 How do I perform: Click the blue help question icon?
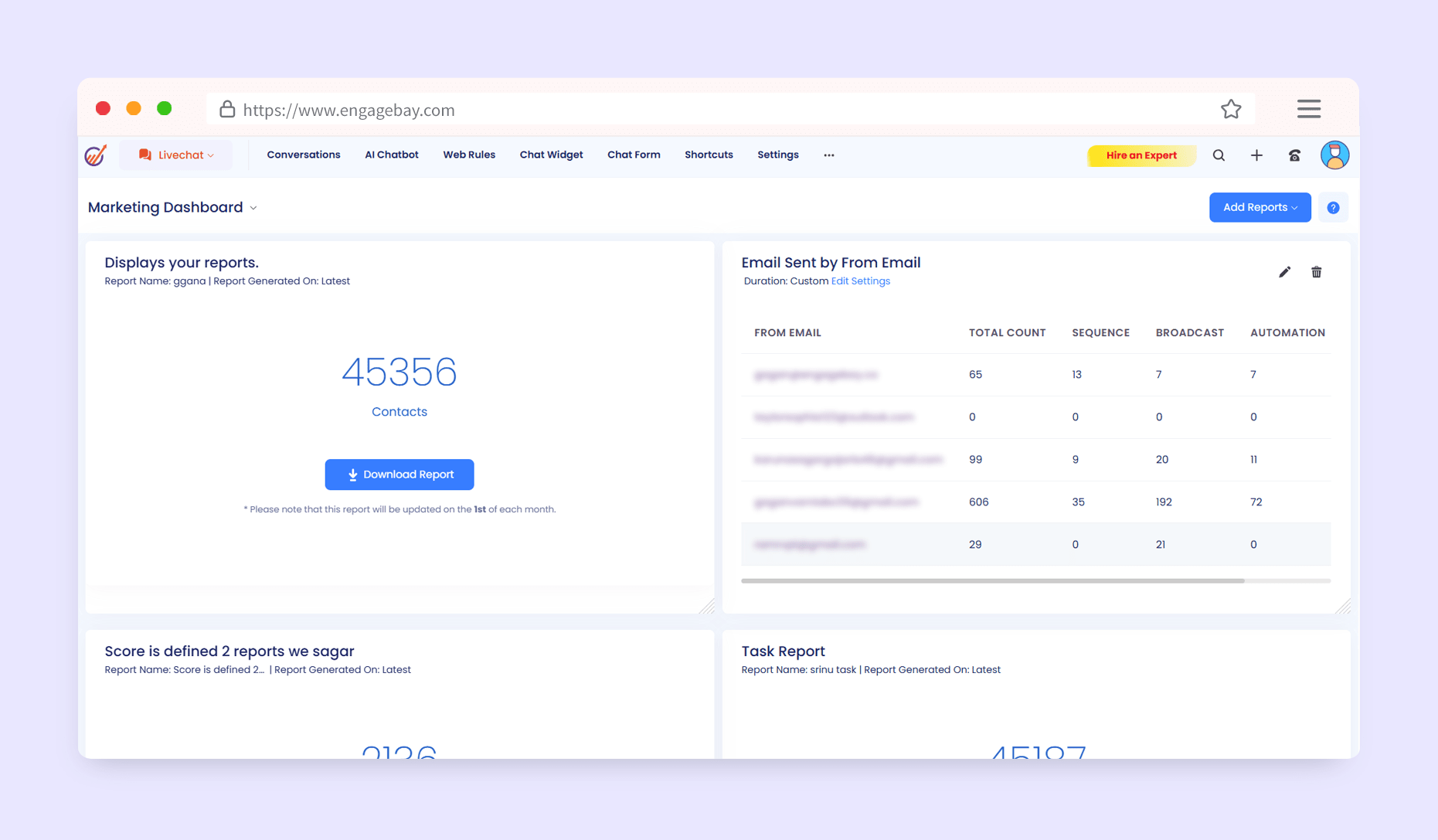click(x=1333, y=208)
